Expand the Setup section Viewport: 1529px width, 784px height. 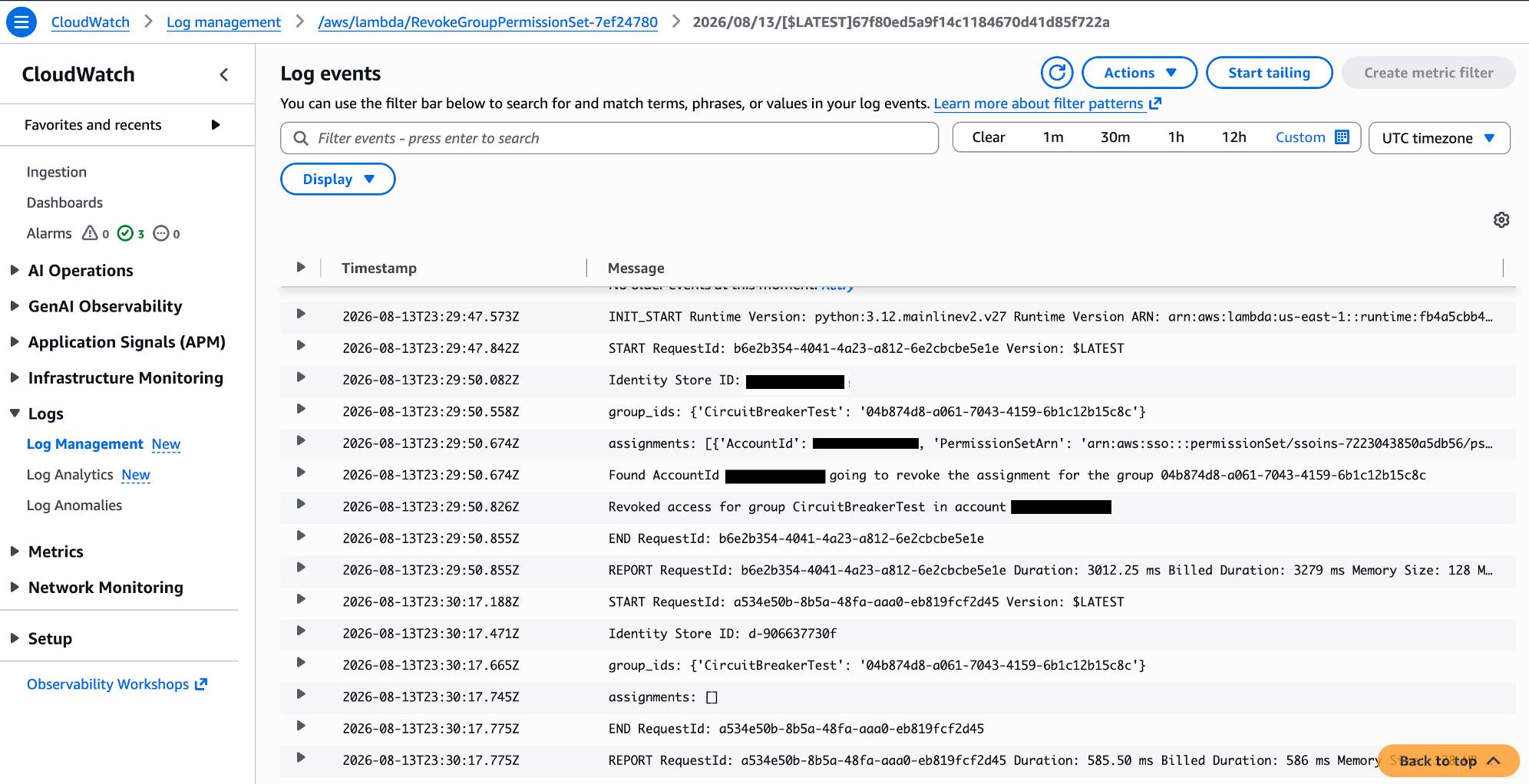[15, 638]
